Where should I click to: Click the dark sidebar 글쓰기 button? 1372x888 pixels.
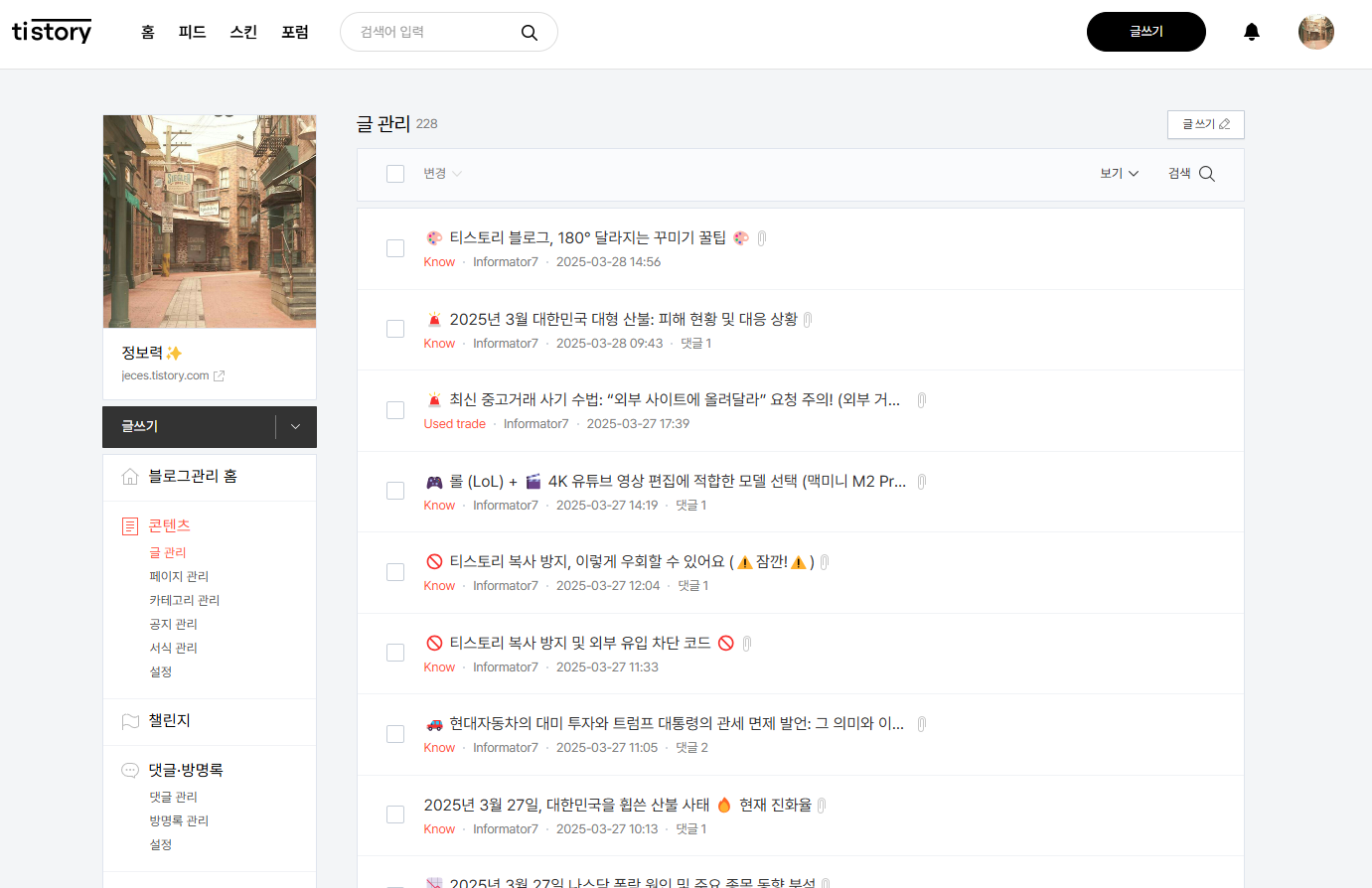point(189,427)
